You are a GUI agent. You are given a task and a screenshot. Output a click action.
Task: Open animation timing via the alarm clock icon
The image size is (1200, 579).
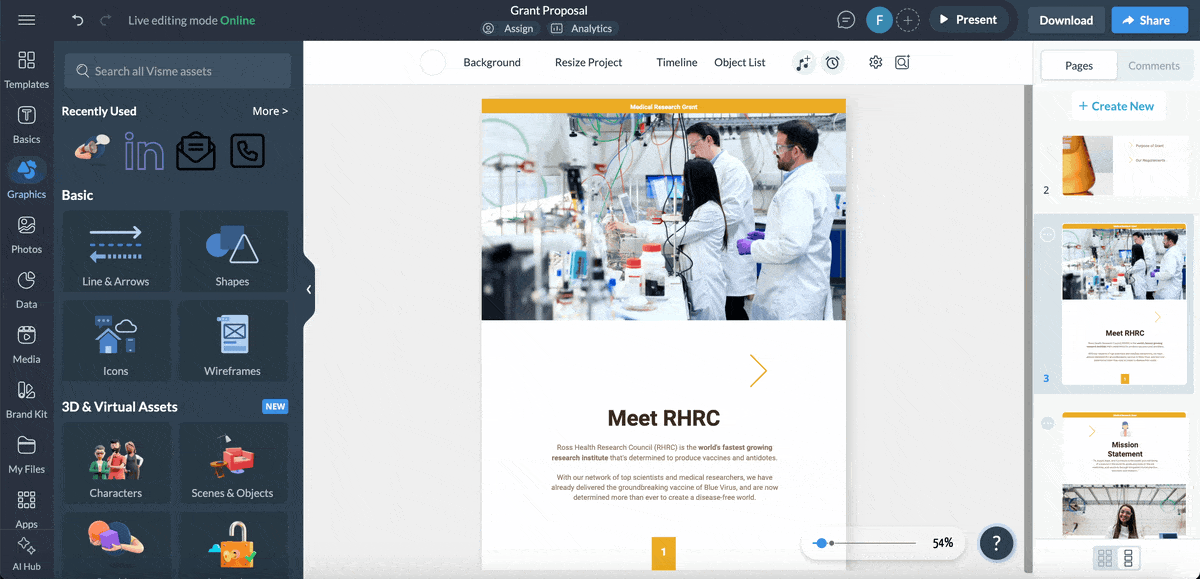[x=833, y=62]
